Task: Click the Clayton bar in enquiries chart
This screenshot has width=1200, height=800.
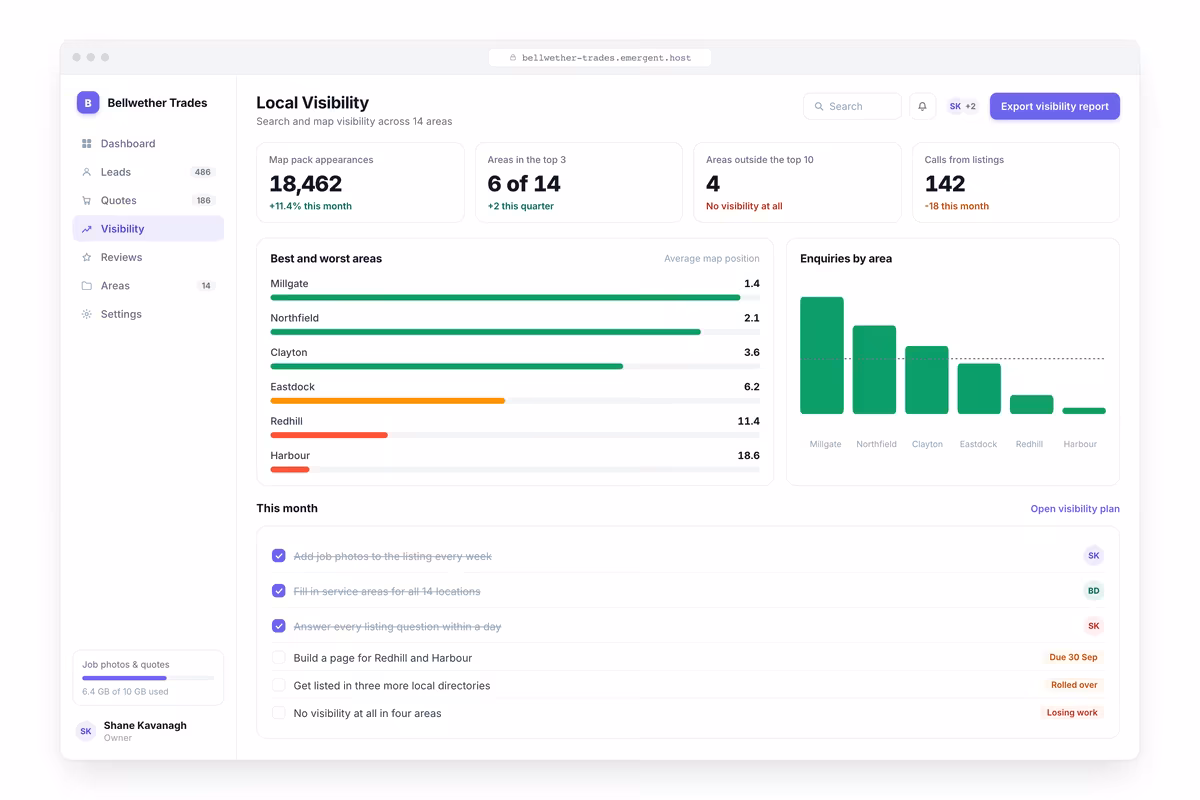Action: click(927, 380)
